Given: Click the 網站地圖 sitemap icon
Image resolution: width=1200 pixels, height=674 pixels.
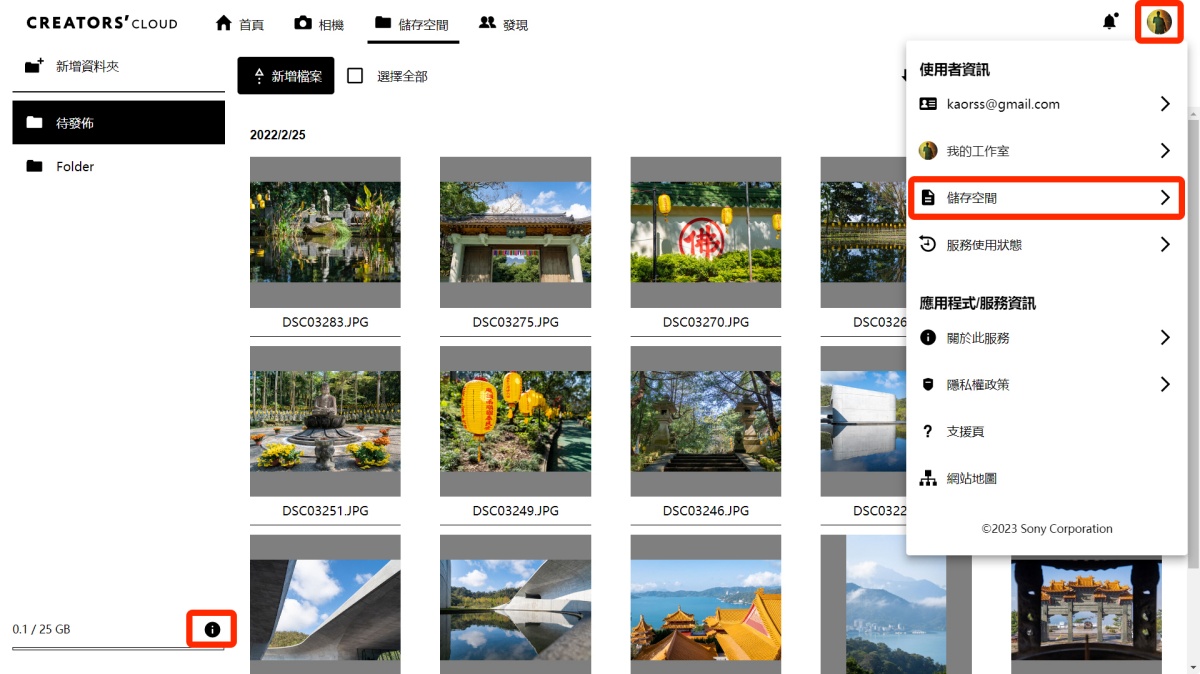Looking at the screenshot, I should tap(928, 479).
